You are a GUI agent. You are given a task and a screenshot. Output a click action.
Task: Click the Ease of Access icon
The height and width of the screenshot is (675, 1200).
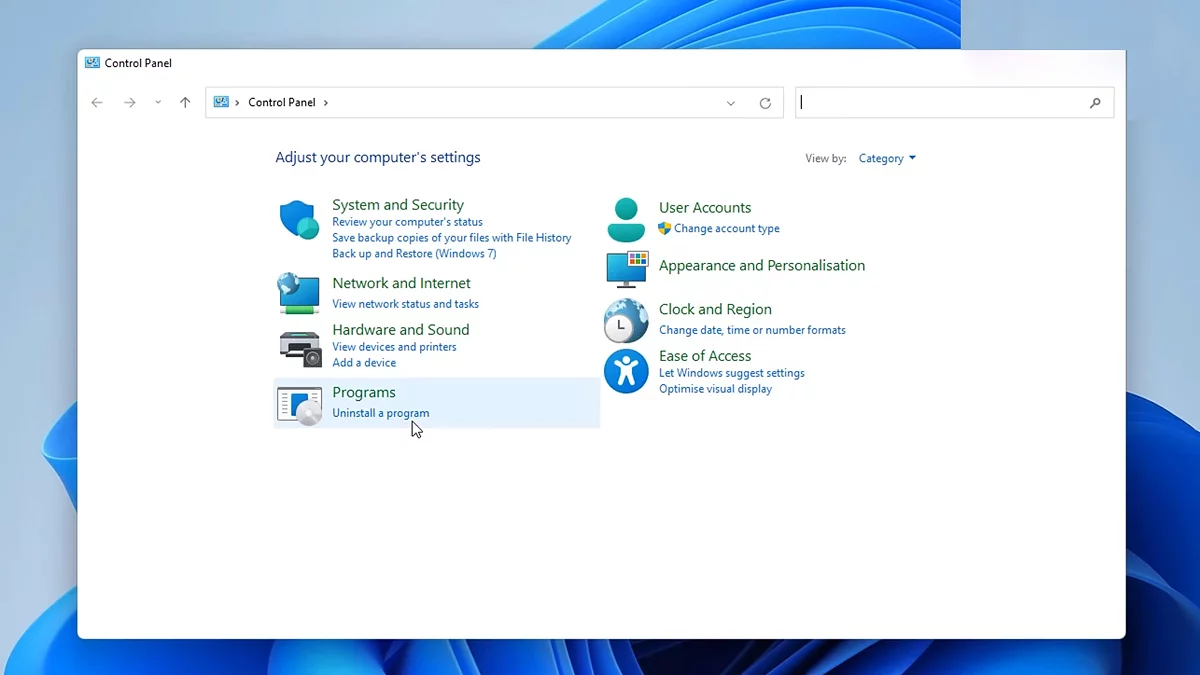tap(626, 372)
